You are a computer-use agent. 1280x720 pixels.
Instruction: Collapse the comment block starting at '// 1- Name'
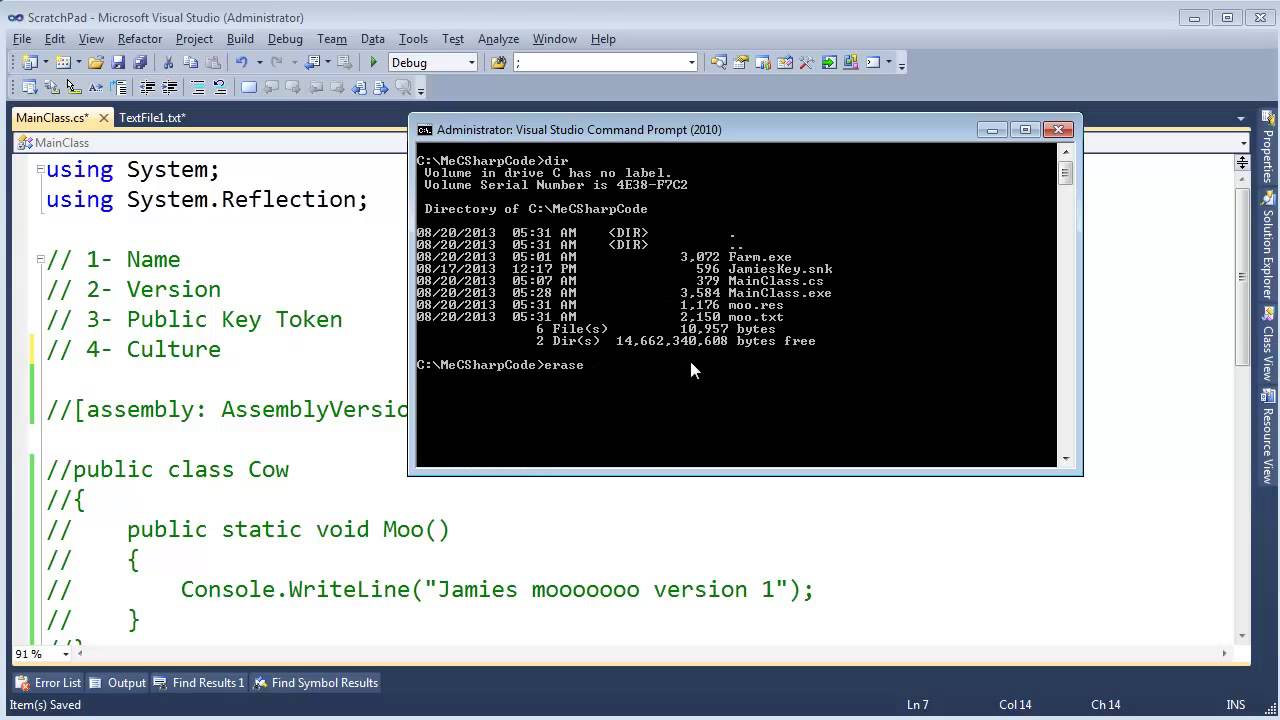pos(41,259)
